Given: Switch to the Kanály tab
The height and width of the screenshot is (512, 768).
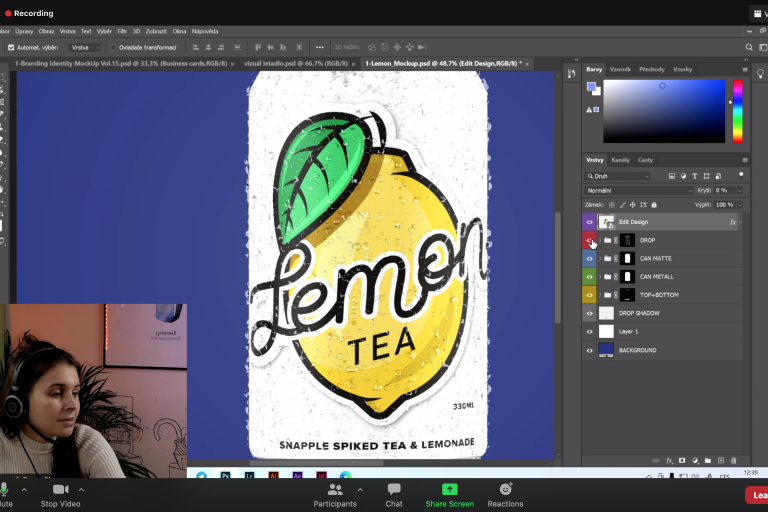Looking at the screenshot, I should click(620, 160).
